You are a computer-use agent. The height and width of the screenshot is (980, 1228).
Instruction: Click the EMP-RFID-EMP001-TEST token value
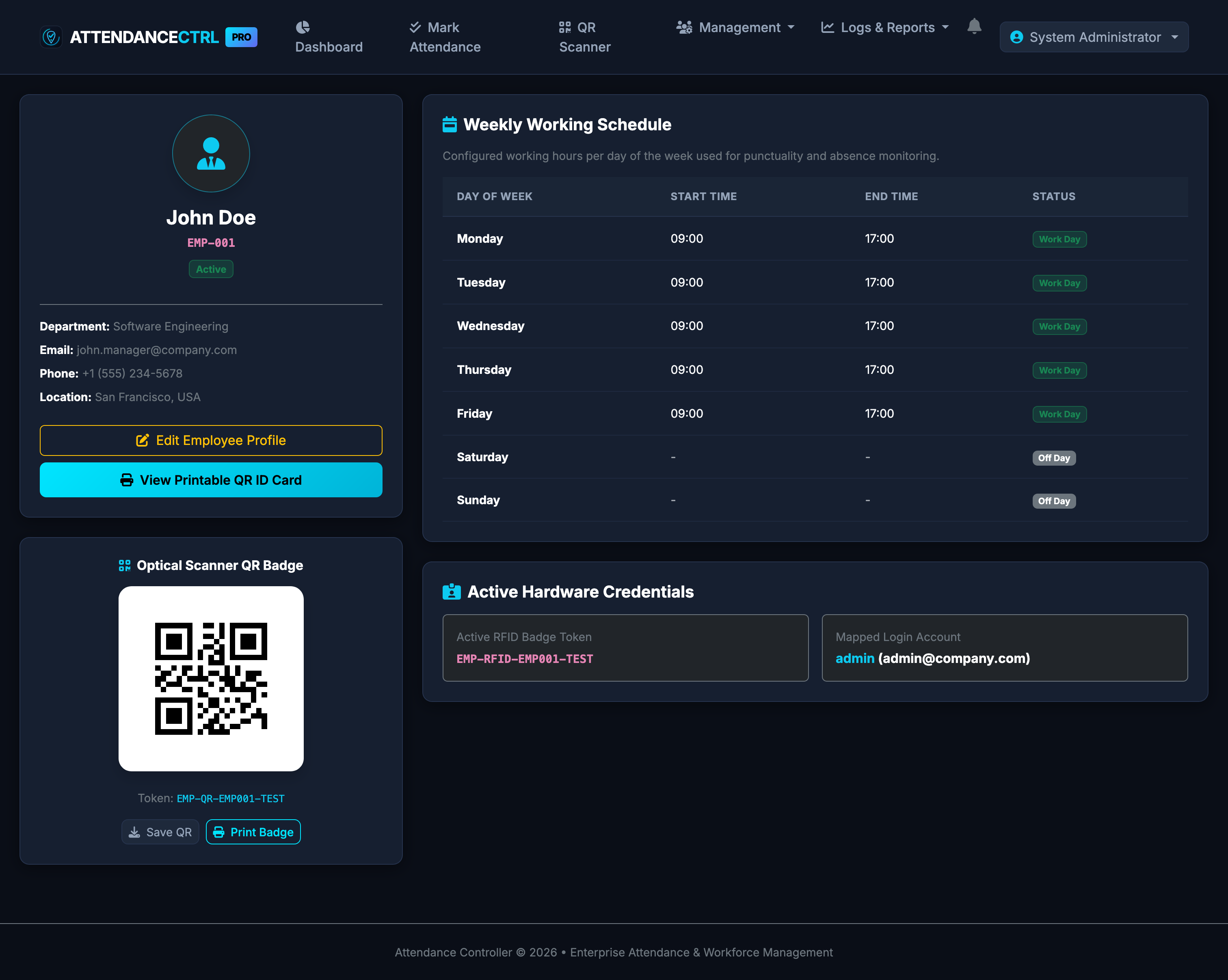525,659
